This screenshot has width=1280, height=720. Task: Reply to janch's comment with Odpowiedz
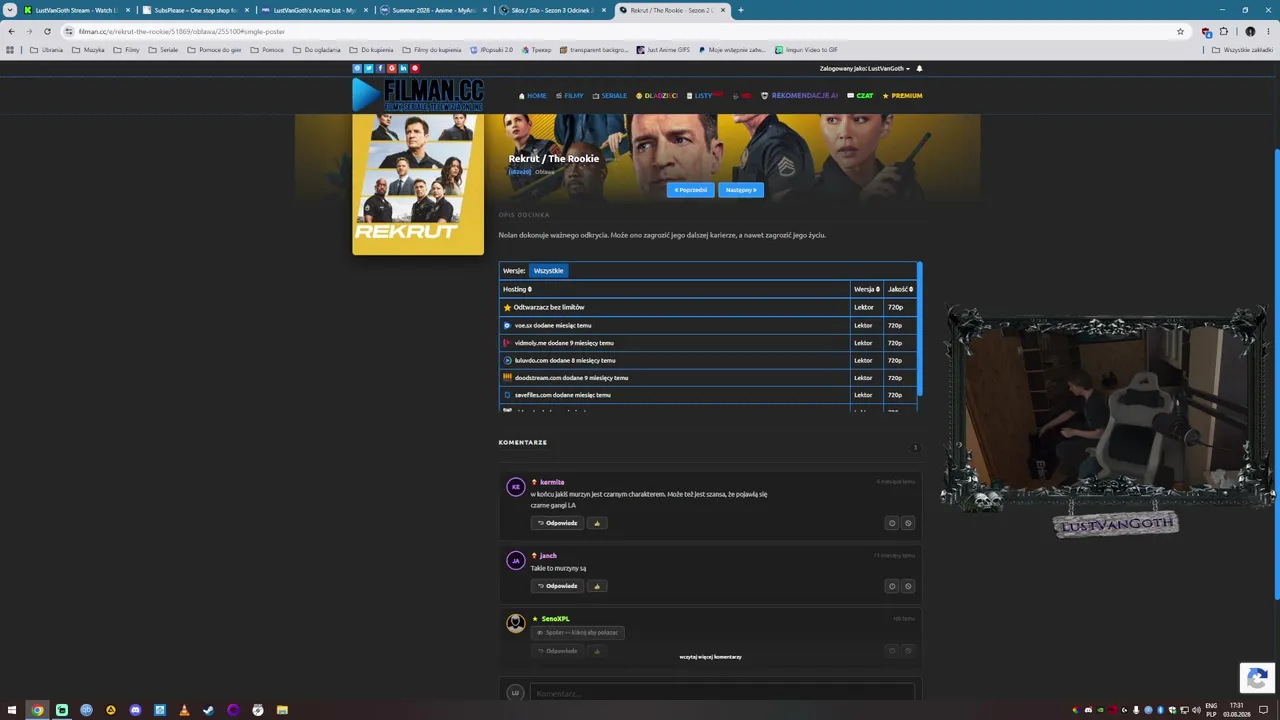pos(557,586)
